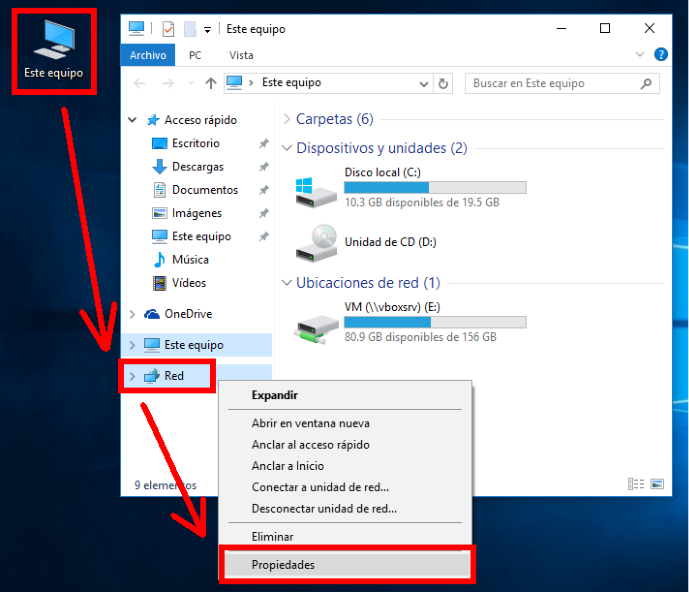This screenshot has height=592, width=689.
Task: Expand the ribbon with chevron arrow
Action: pyautogui.click(x=640, y=54)
